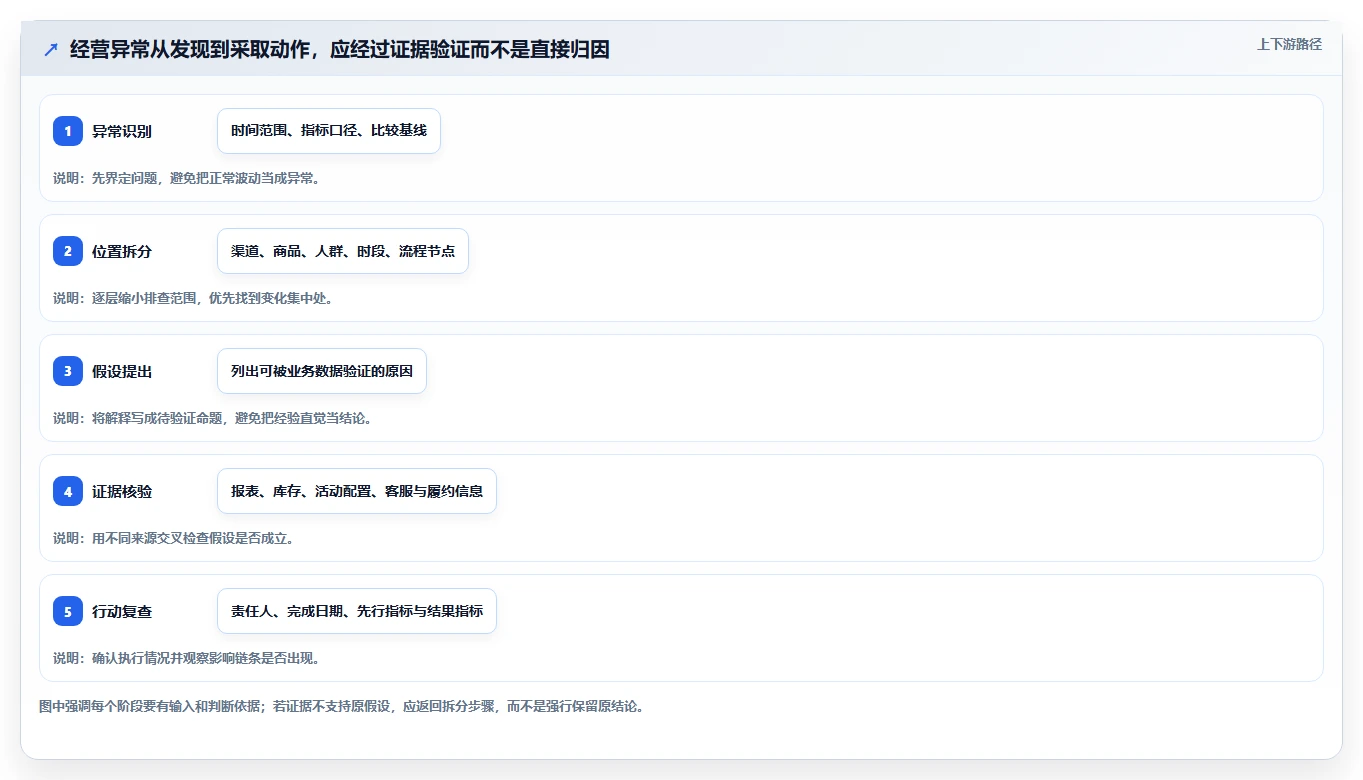Click step number 2 badge for 位置拆分
This screenshot has height=780, width=1363.
point(68,251)
